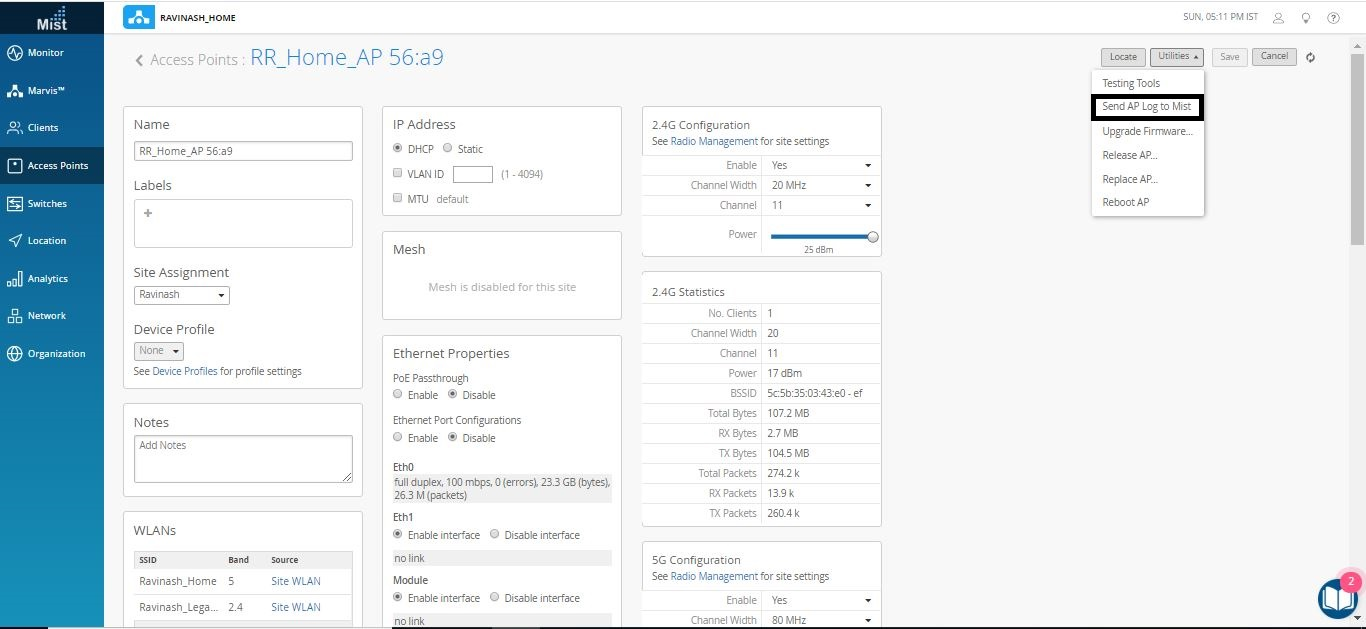Click the VLAN ID input field
The image size is (1366, 629).
473,174
